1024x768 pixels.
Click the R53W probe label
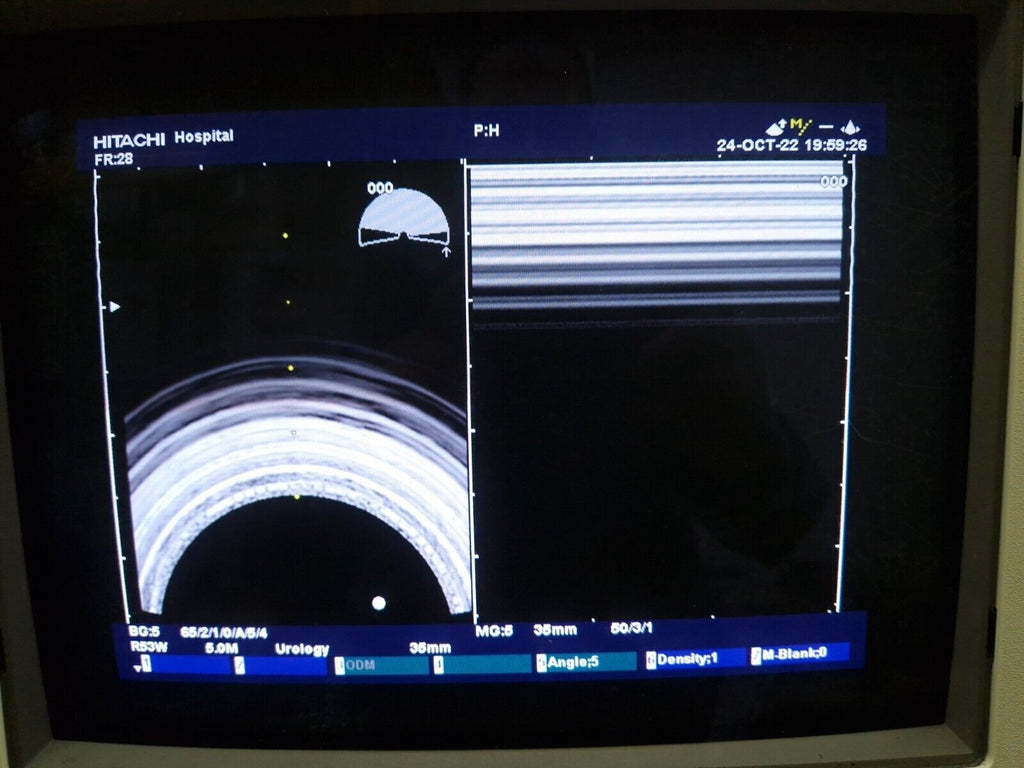(x=149, y=647)
